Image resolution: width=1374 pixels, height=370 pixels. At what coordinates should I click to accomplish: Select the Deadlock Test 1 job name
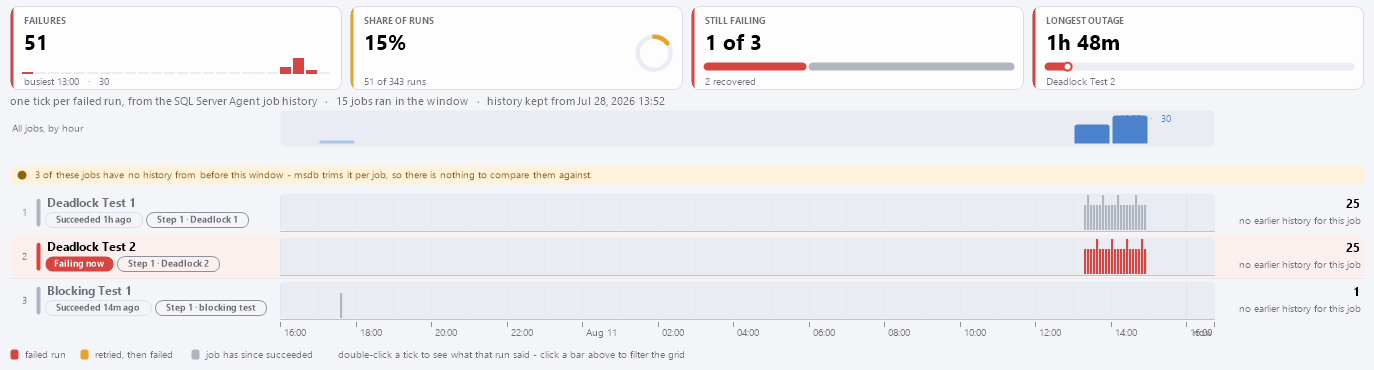[91, 203]
